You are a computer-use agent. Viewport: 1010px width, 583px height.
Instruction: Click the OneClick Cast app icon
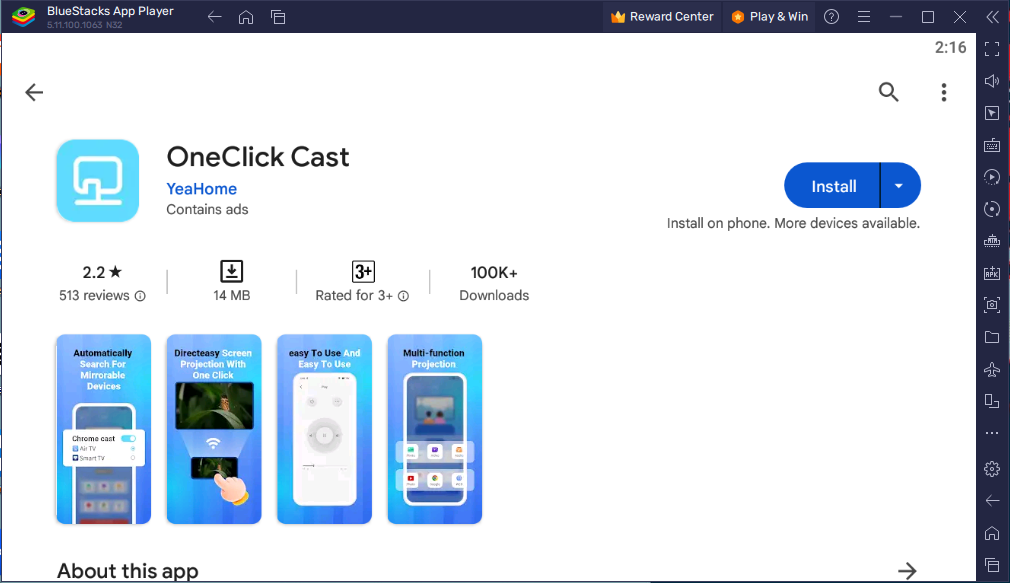[x=98, y=181]
